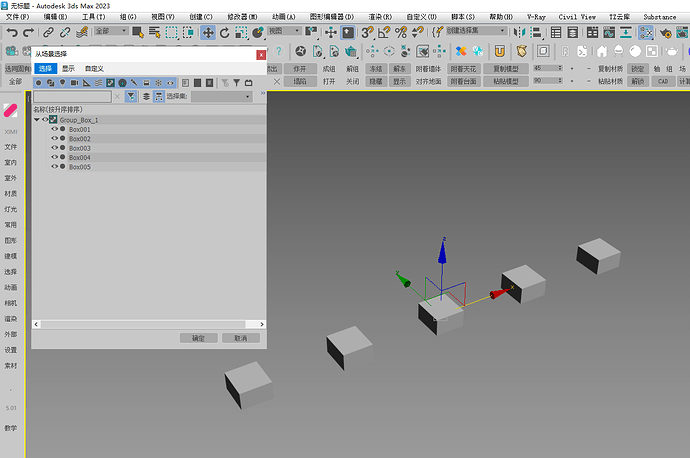Click the Link objects chain icon
The height and width of the screenshot is (458, 690).
tap(48, 32)
